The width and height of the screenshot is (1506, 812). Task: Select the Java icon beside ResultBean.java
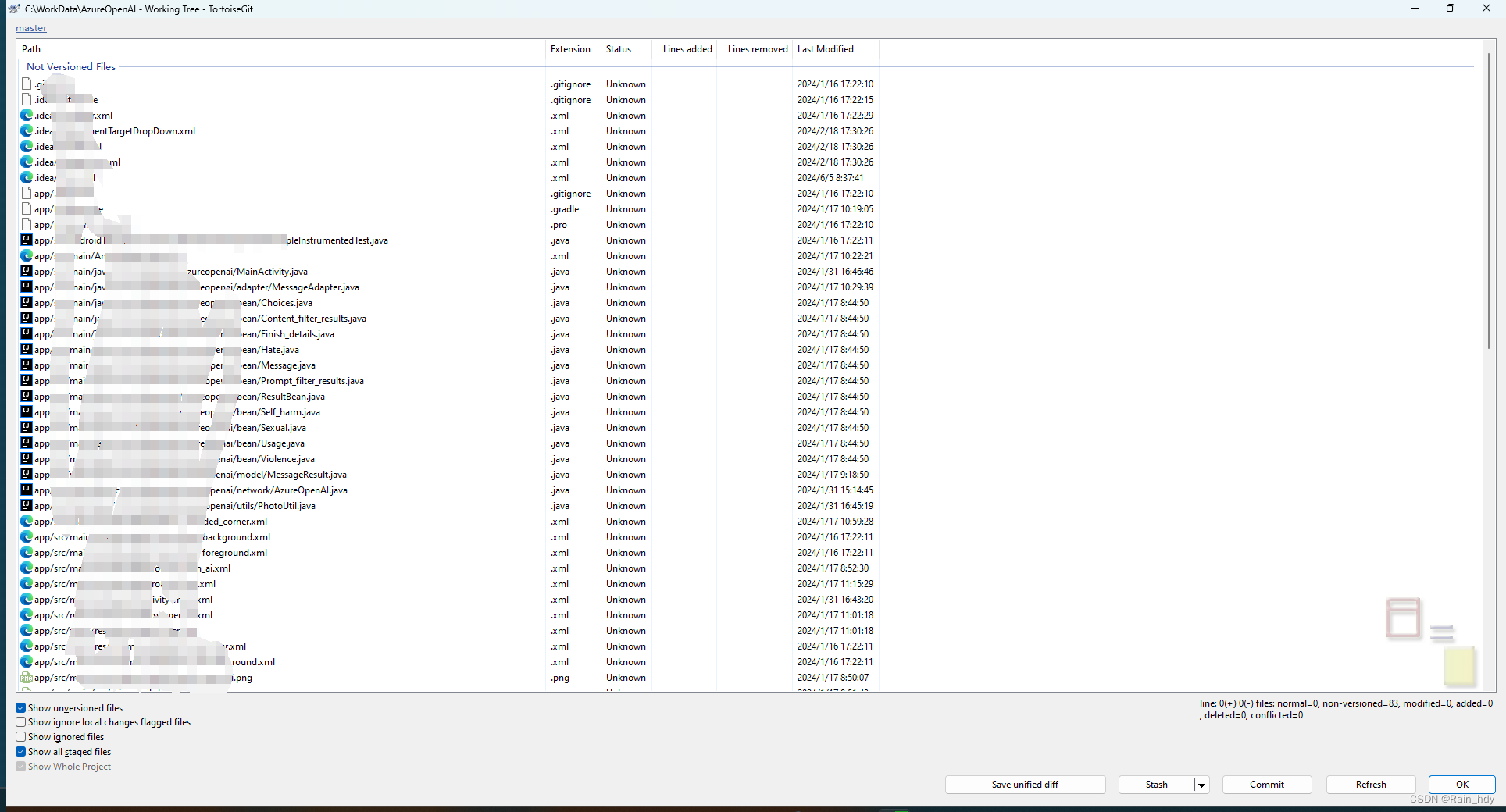[27, 397]
